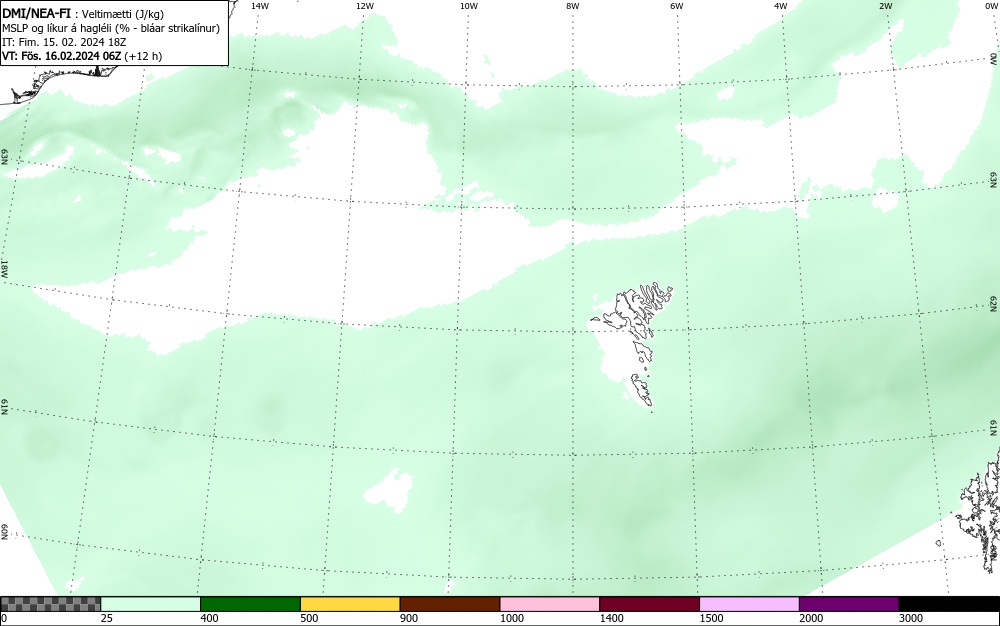Click the legend value 900
1000x626 pixels.
click(x=409, y=618)
